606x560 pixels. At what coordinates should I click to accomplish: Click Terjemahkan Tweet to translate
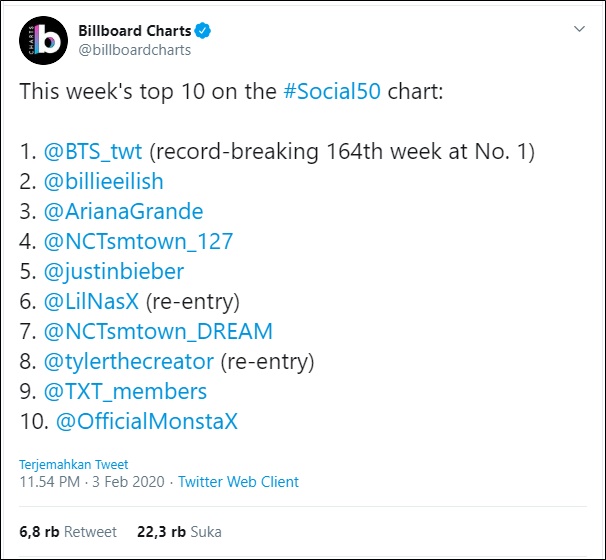[73, 465]
